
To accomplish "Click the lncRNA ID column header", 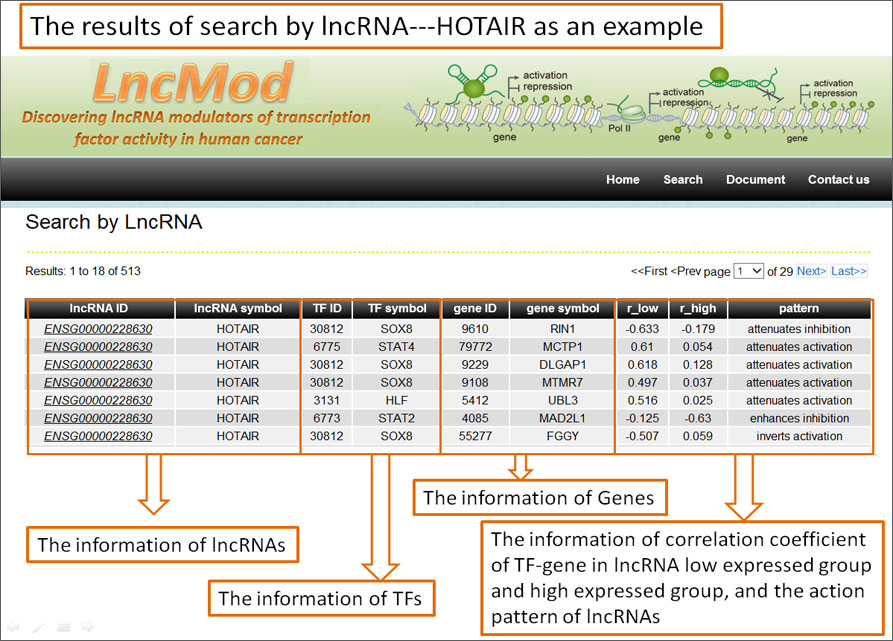I will tap(98, 309).
